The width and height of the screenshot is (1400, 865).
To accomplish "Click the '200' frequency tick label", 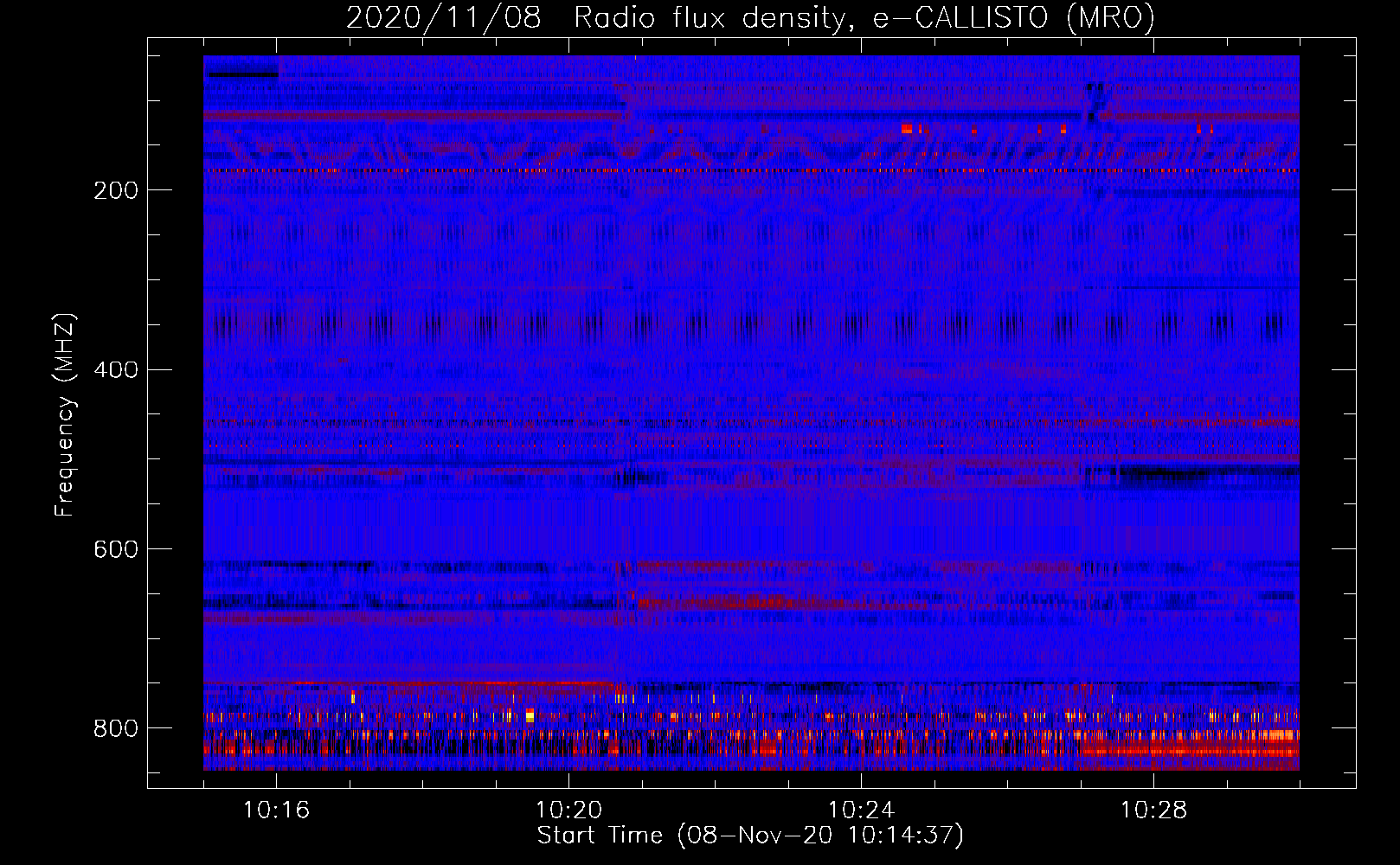I will coord(115,190).
